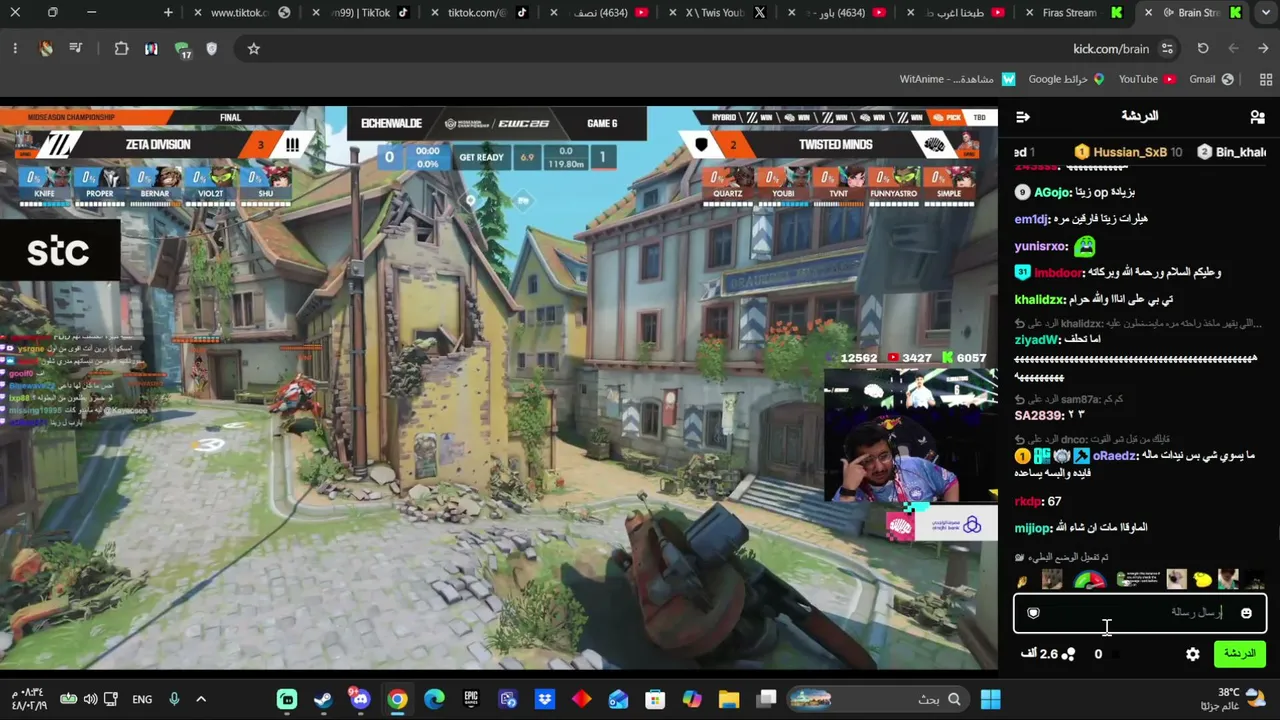Screen dimensions: 1280x720
Task: Select the Brain Stream tab
Action: pos(1193,13)
